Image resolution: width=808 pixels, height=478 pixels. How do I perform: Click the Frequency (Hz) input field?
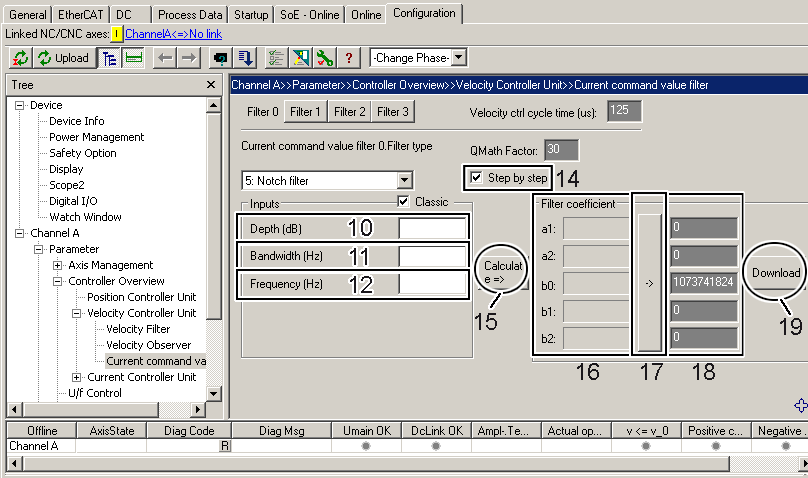click(x=432, y=284)
